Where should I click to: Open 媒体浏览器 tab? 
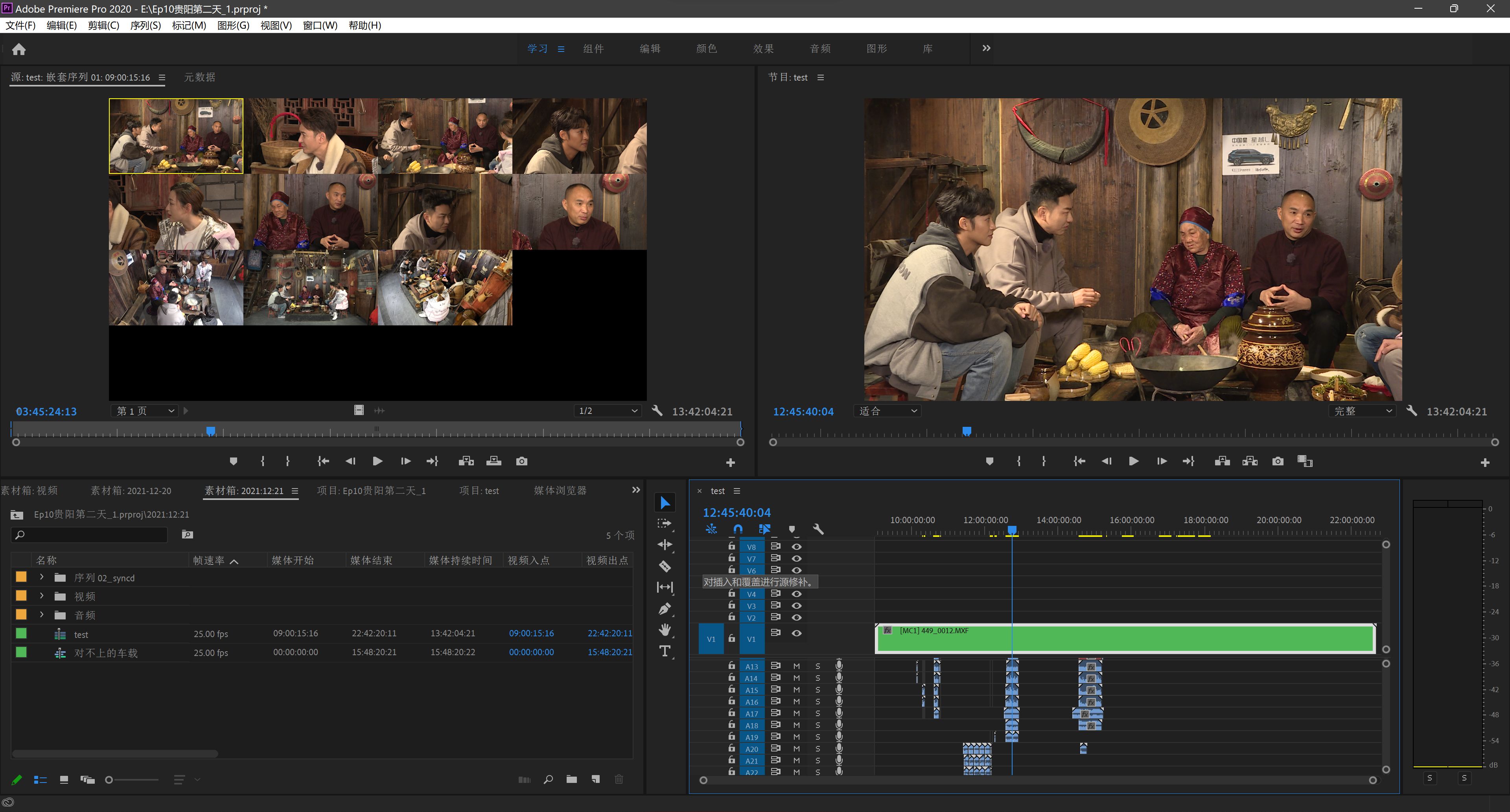click(x=560, y=491)
